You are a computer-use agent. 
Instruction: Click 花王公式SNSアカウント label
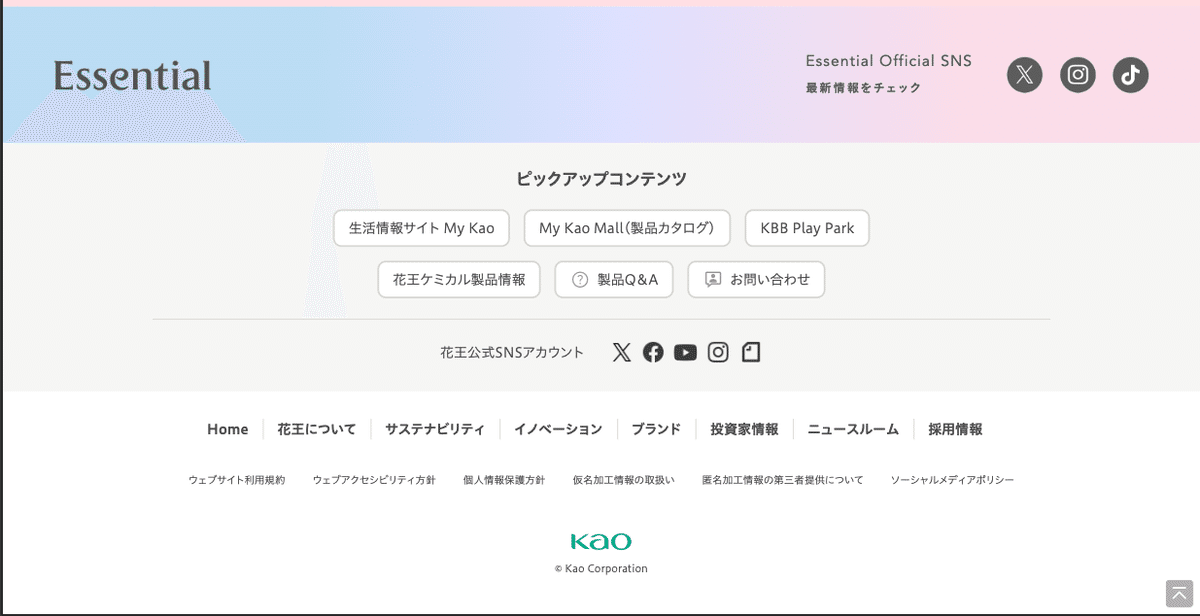pyautogui.click(x=512, y=352)
